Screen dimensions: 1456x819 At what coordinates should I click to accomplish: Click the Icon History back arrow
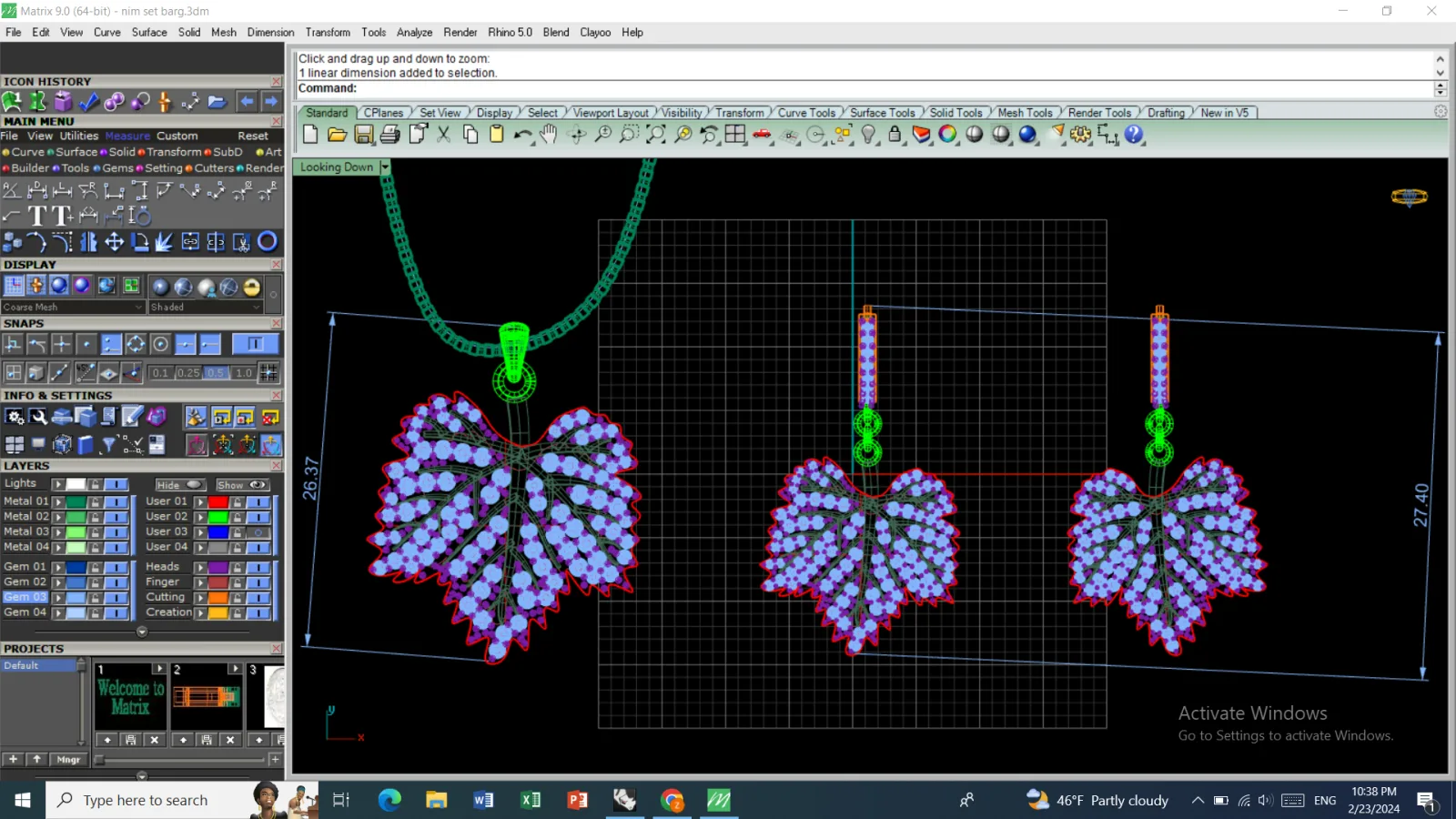point(247,101)
